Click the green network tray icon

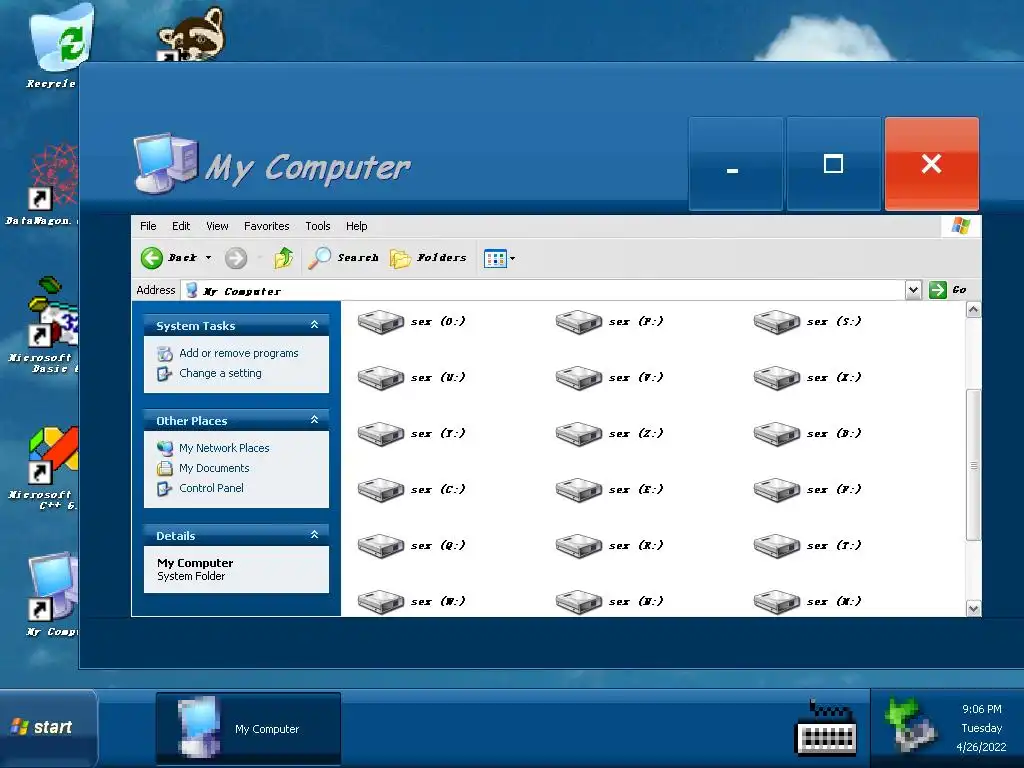point(911,724)
